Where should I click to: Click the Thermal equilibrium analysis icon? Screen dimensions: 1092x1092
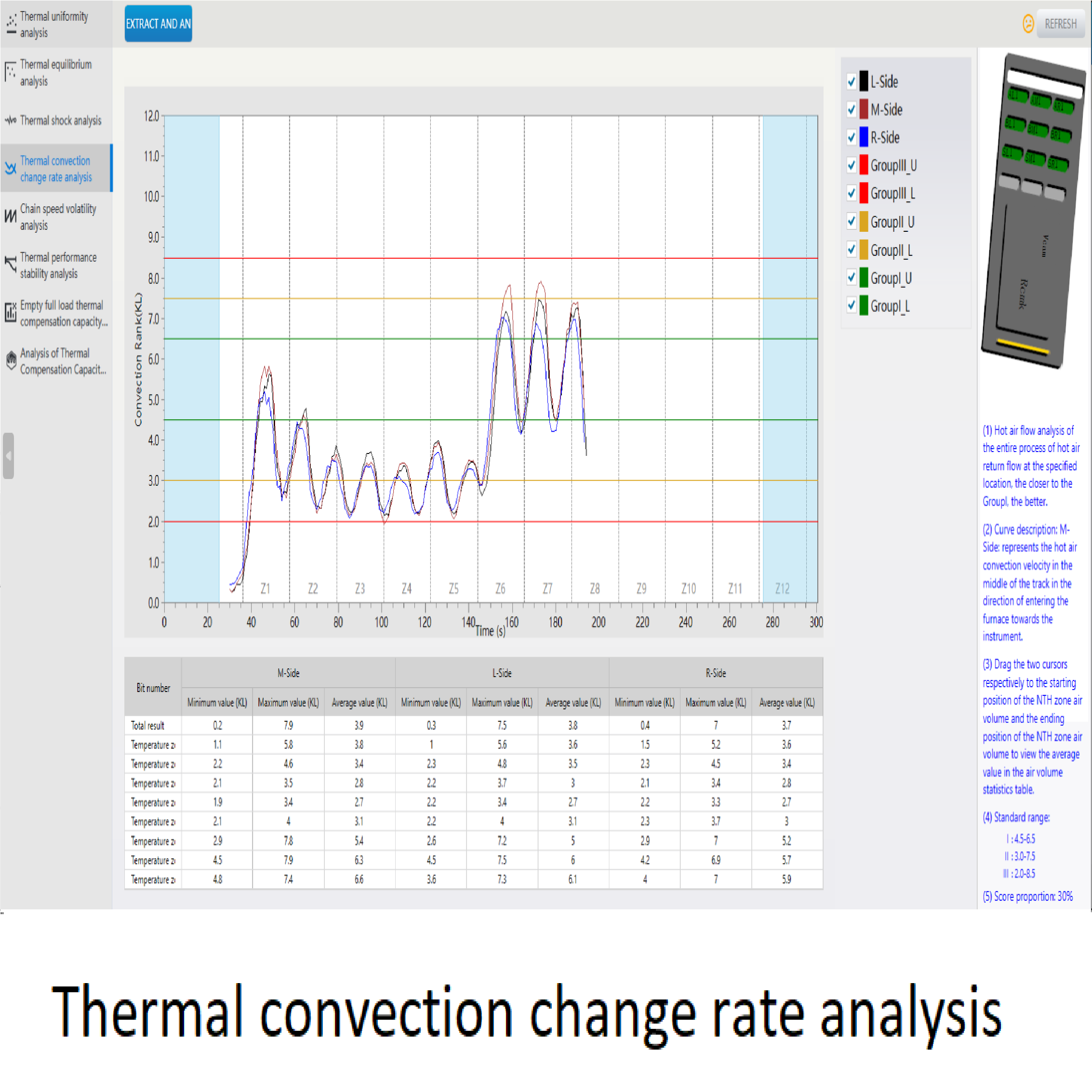pos(11,72)
